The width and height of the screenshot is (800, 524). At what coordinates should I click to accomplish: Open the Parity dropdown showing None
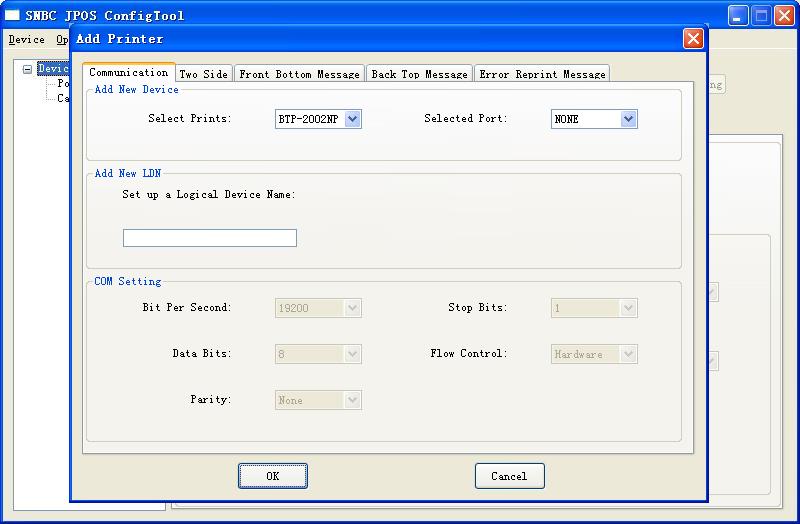[318, 400]
